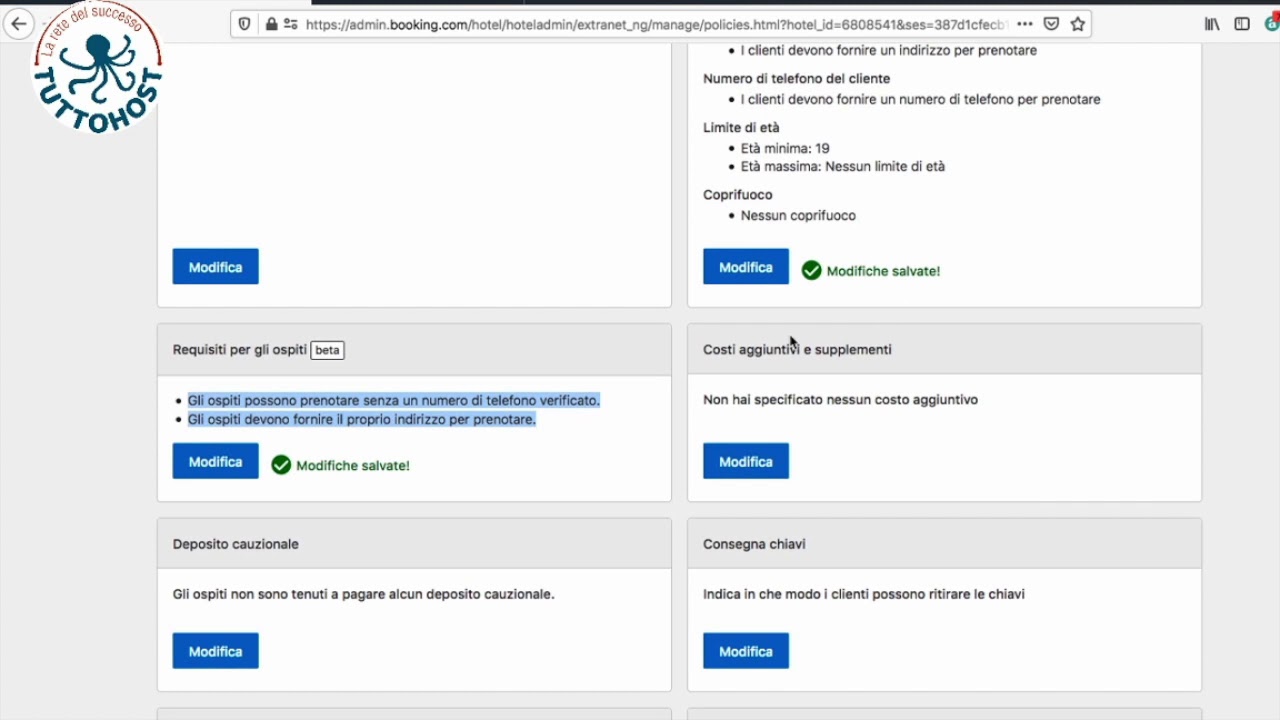1280x720 pixels.
Task: Click text about unverified phone number booking
Action: coord(394,400)
